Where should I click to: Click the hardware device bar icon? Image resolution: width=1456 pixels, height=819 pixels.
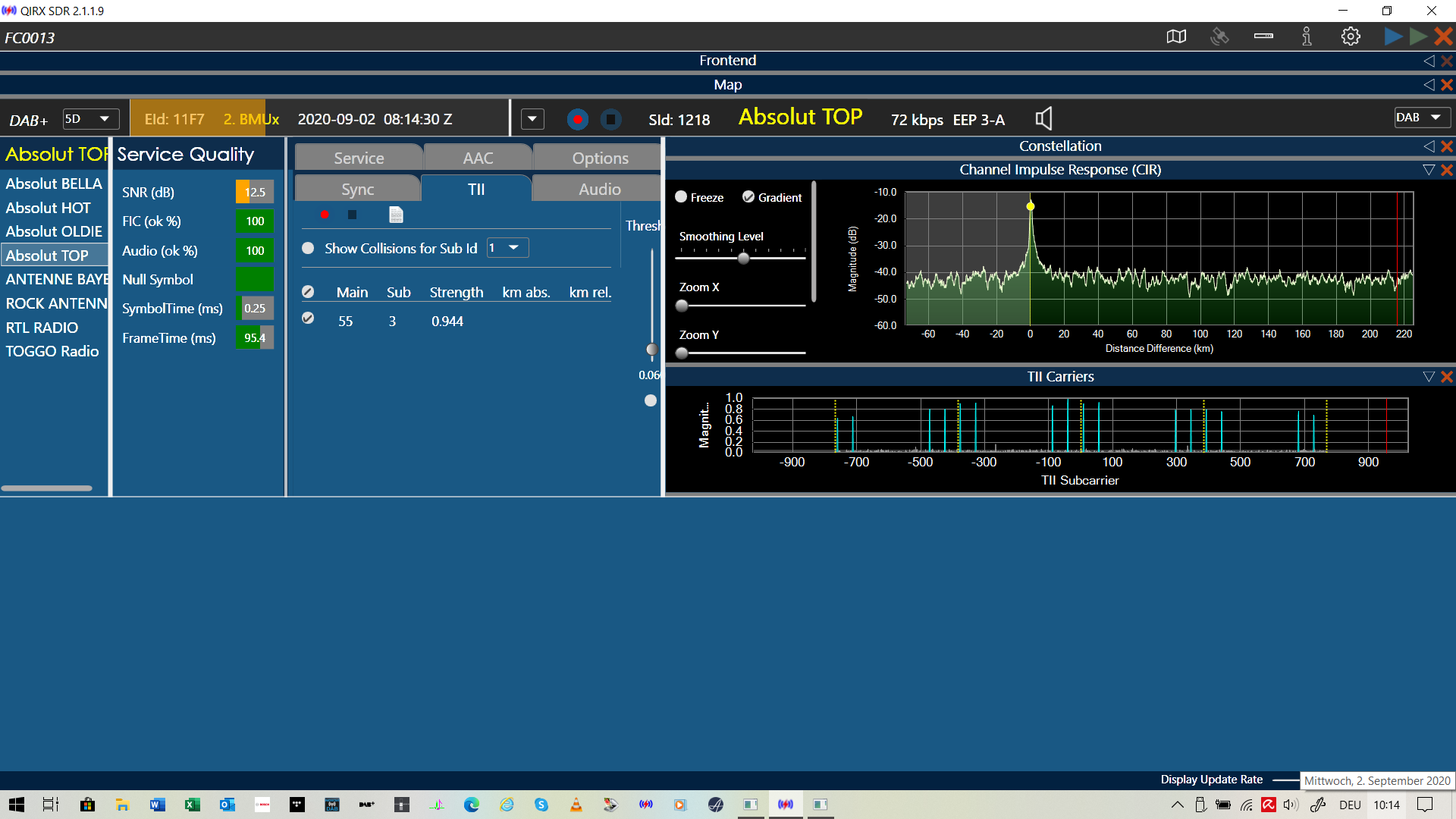[x=1263, y=36]
